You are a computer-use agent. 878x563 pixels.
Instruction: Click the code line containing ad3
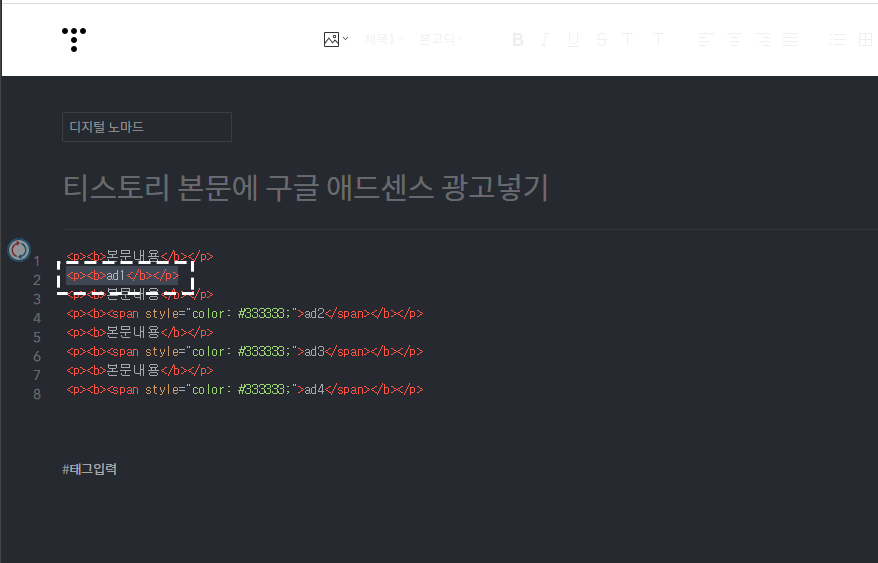click(x=245, y=352)
